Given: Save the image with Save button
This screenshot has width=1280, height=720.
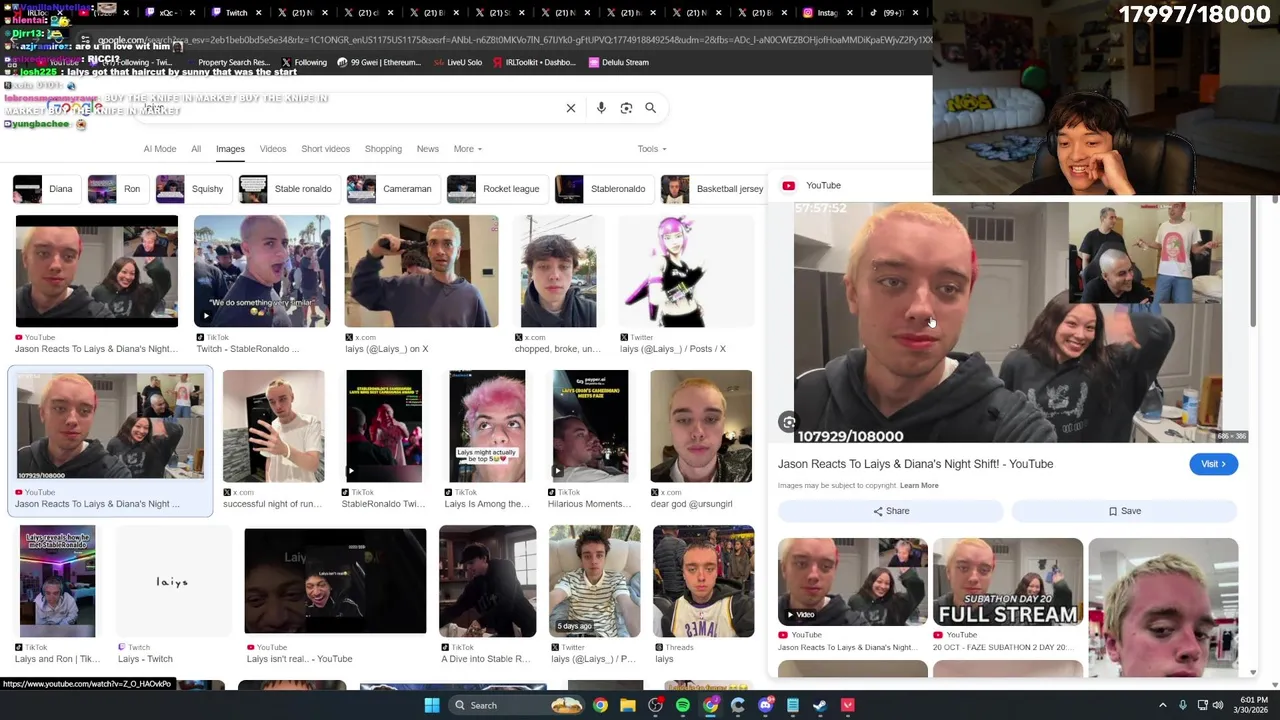Looking at the screenshot, I should click(x=1124, y=511).
